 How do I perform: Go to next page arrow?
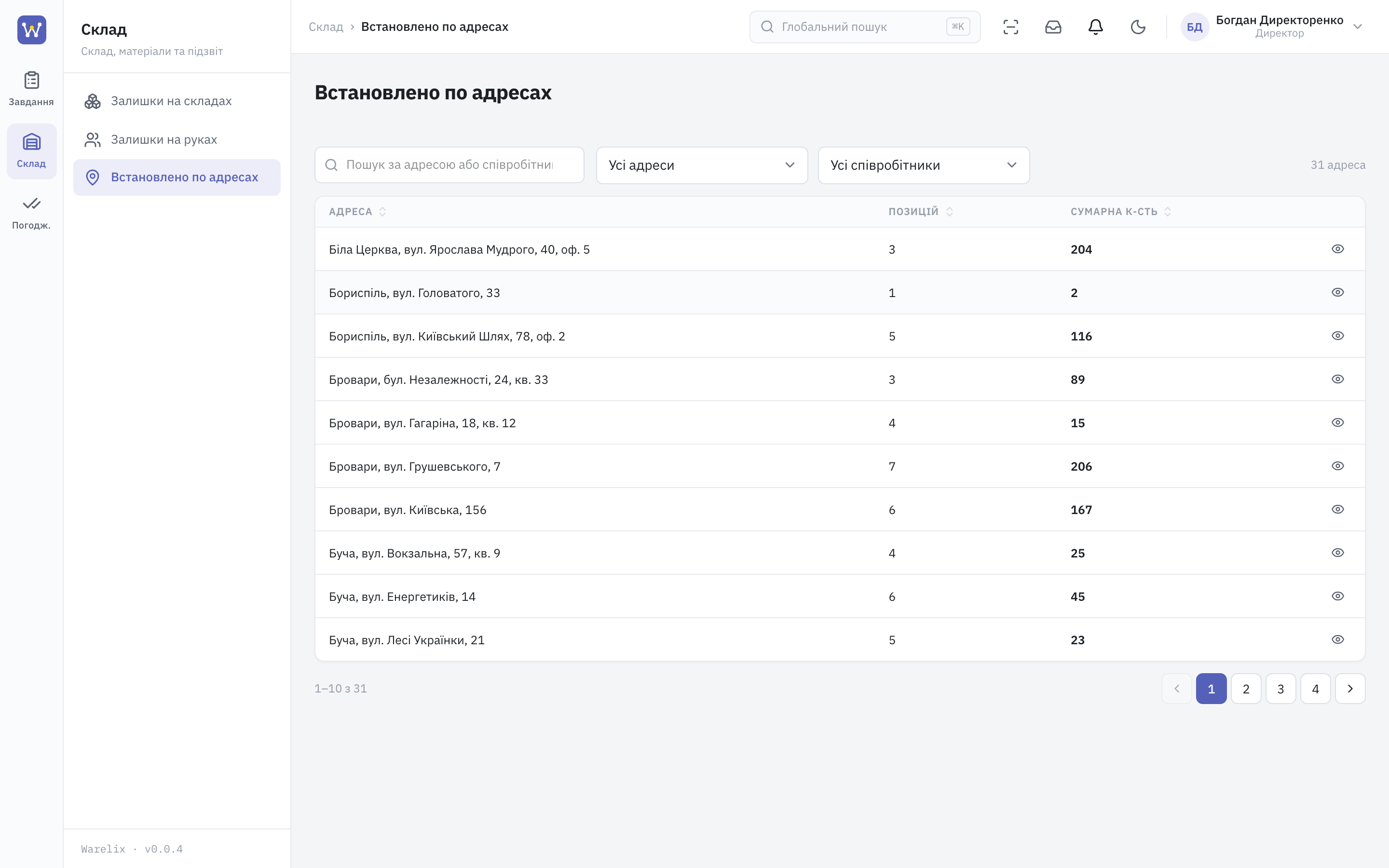pos(1350,689)
